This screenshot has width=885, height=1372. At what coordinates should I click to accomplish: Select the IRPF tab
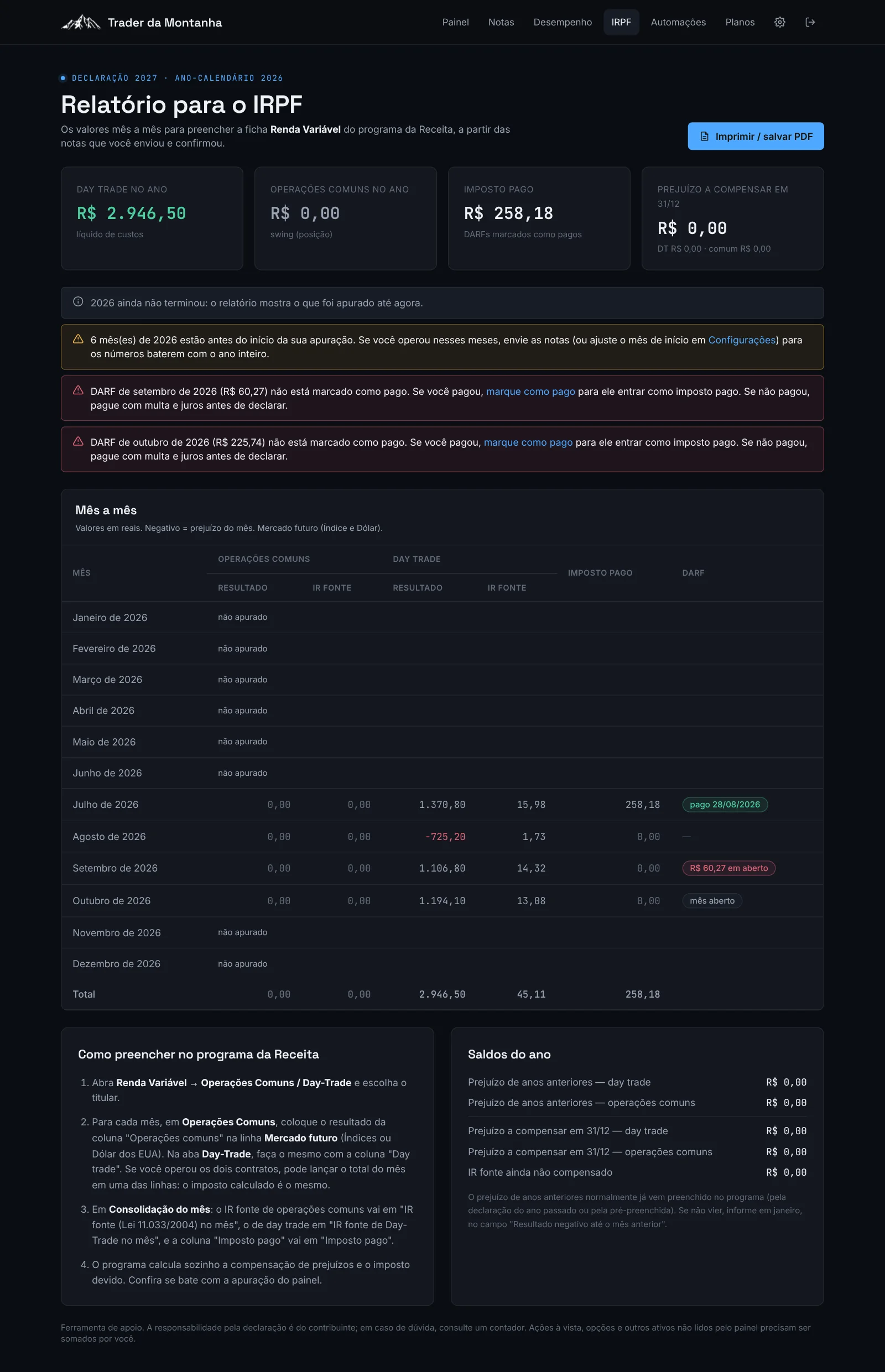pos(621,23)
